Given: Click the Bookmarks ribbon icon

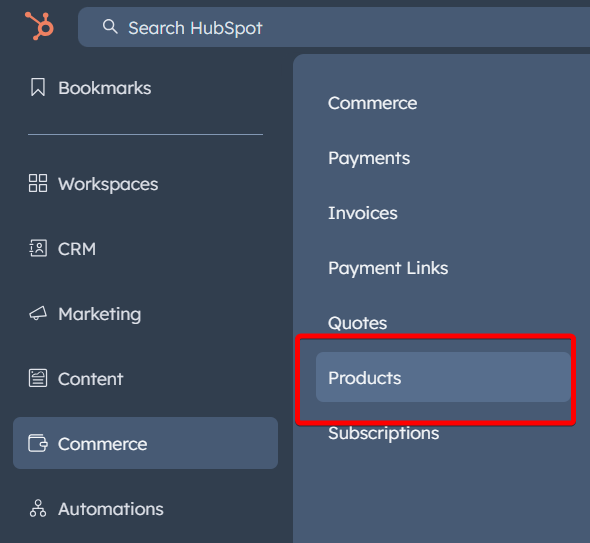Looking at the screenshot, I should pos(38,87).
